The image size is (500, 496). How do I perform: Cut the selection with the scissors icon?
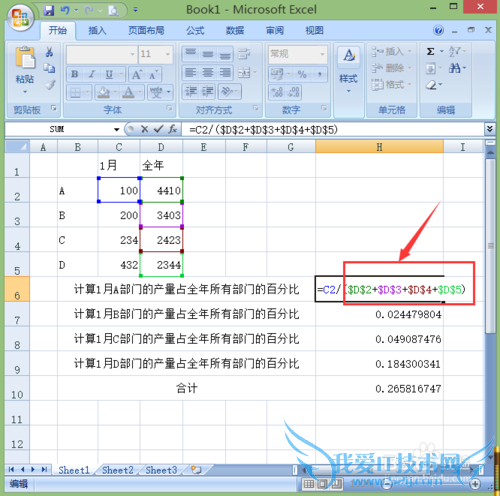pyautogui.click(x=49, y=52)
